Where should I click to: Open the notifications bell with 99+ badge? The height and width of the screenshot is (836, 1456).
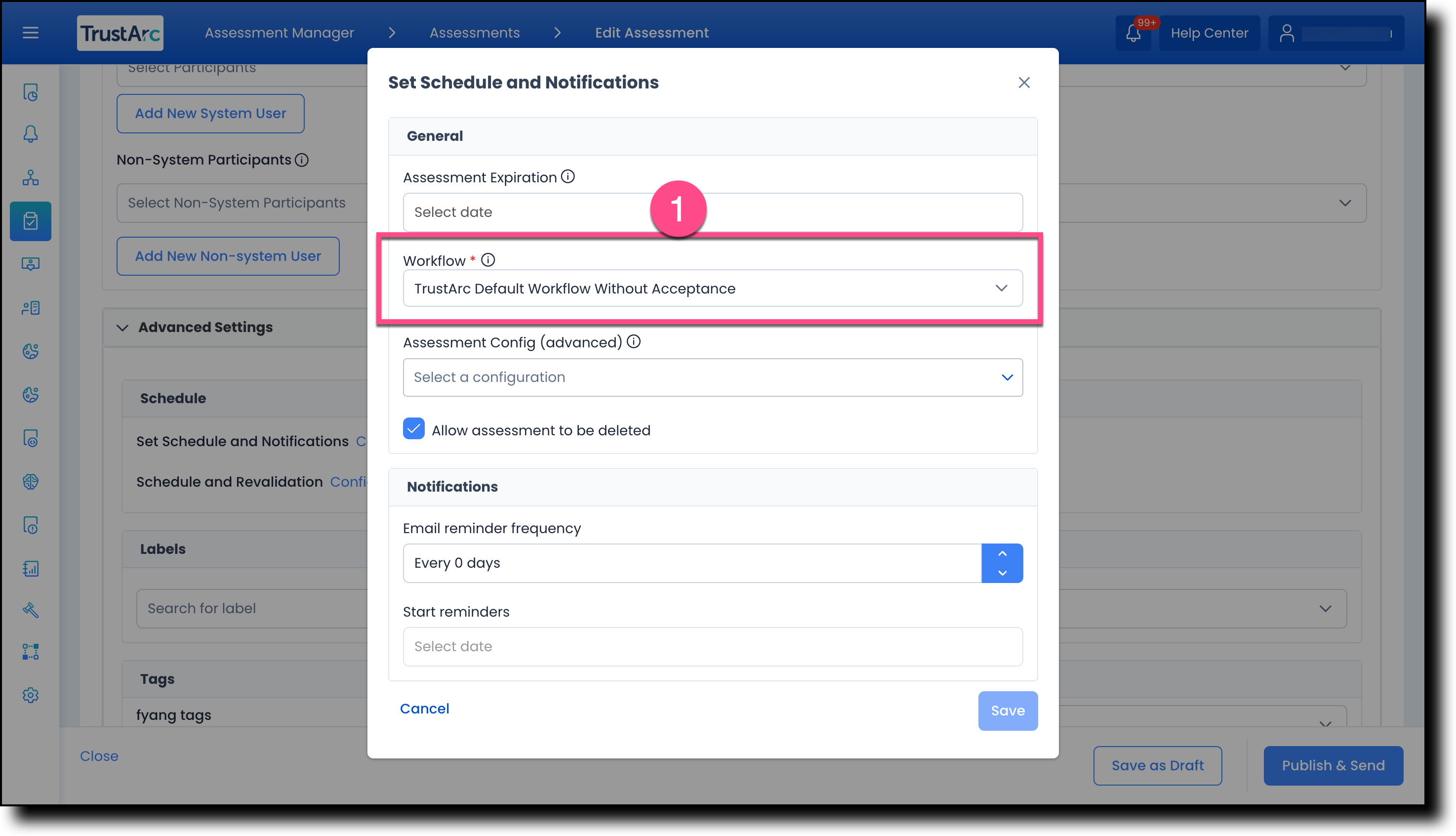click(1133, 33)
